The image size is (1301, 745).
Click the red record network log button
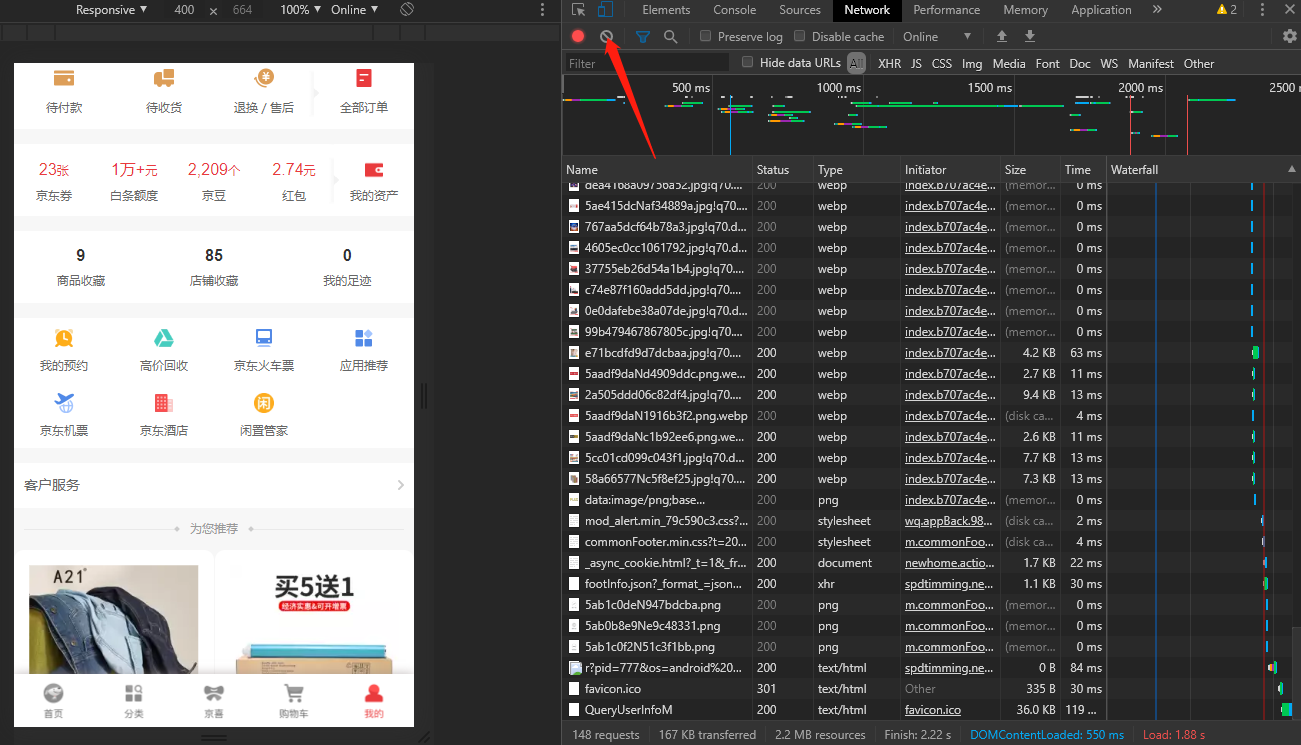pos(578,37)
